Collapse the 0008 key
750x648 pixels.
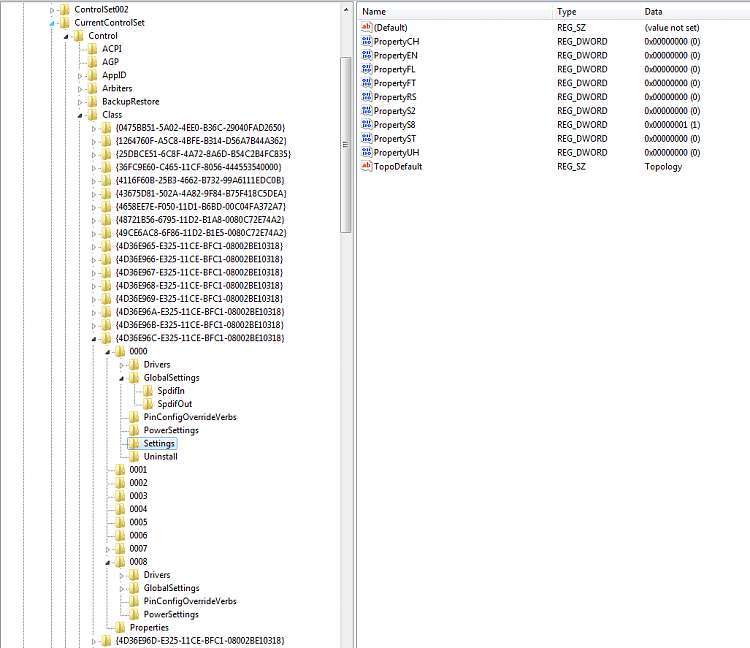point(108,562)
